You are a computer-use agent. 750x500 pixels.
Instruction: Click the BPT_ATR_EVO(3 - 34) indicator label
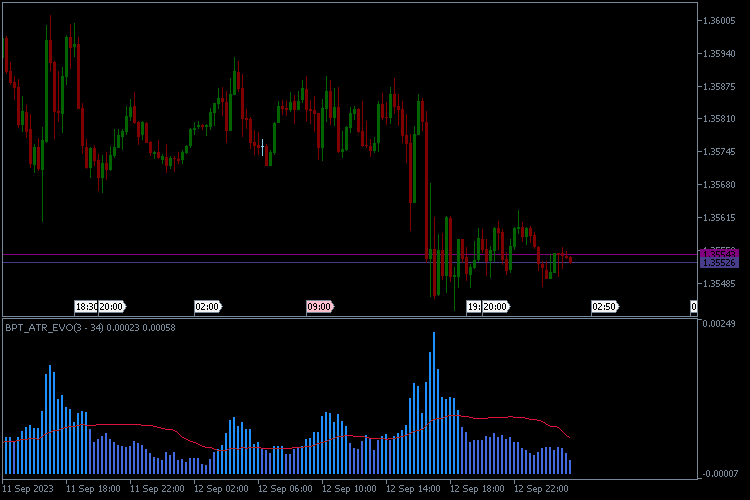point(54,328)
